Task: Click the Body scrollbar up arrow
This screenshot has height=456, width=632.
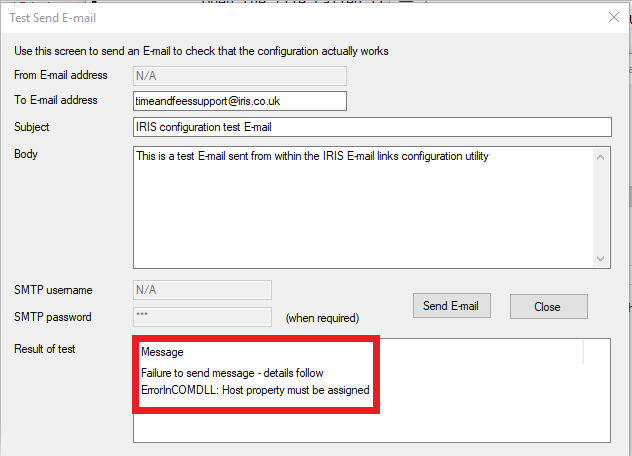Action: [601, 156]
